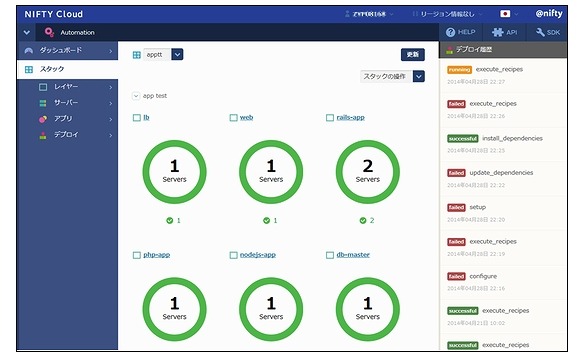Click the Automation gears icon
Image resolution: width=580 pixels, height=360 pixels.
(x=49, y=32)
